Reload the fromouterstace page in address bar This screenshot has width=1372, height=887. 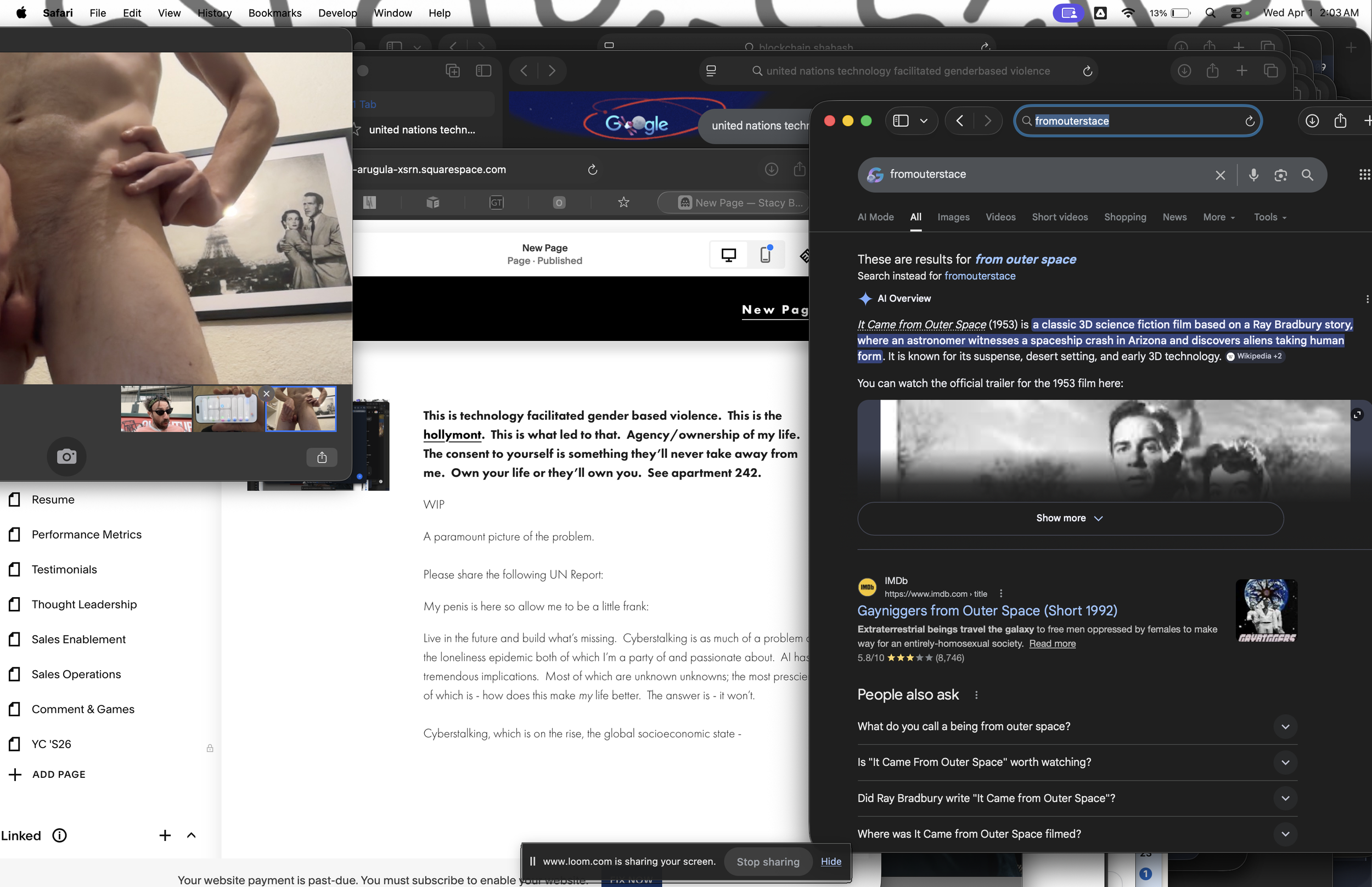click(1250, 121)
